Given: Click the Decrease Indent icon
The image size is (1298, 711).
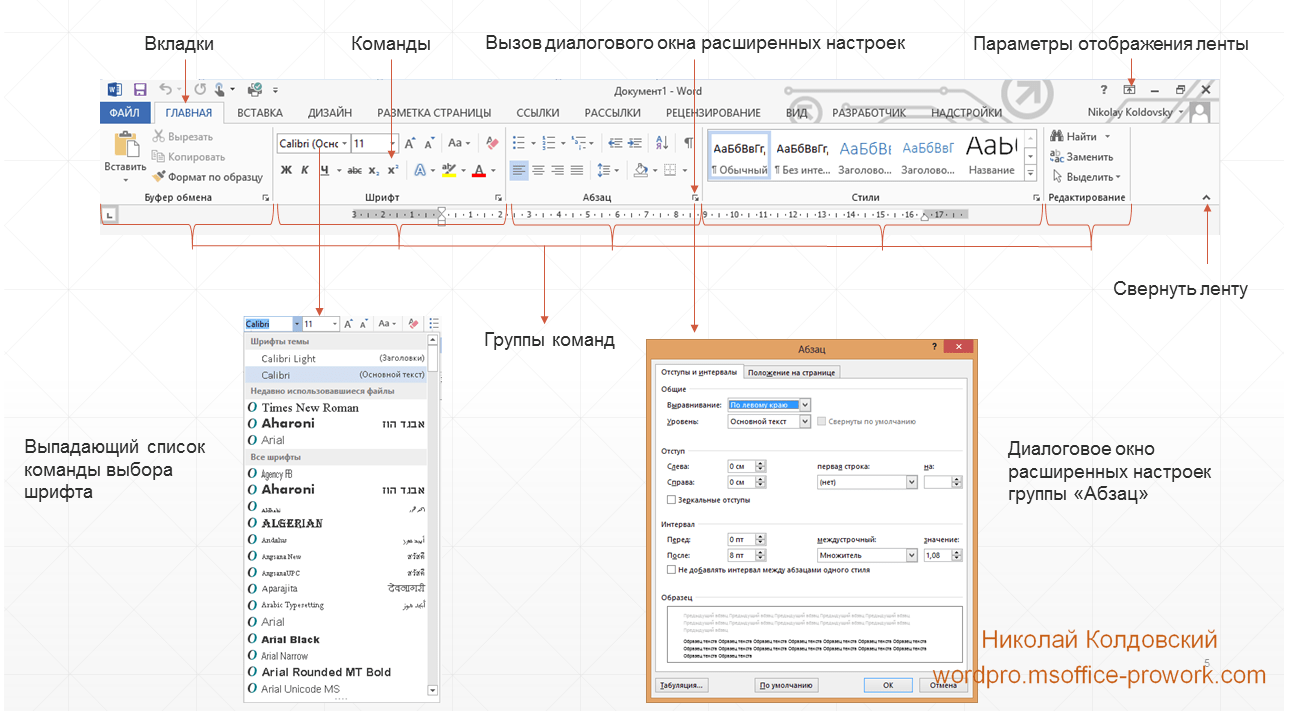Looking at the screenshot, I should pos(616,143).
